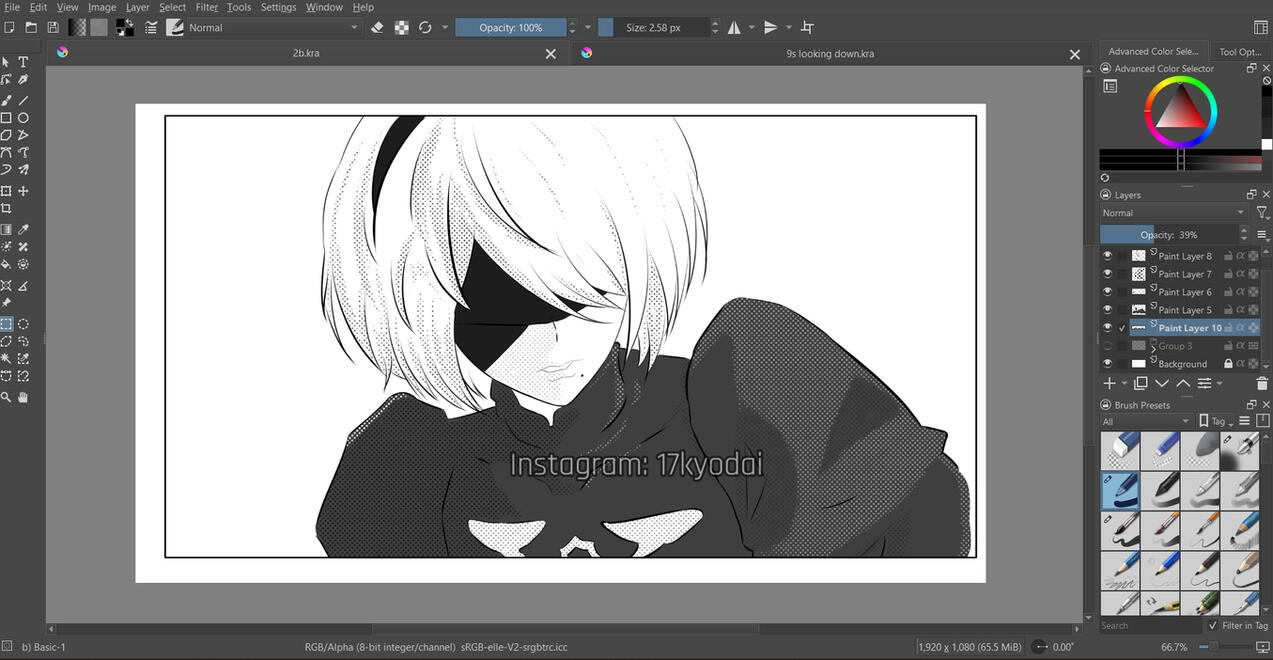Click the Open file icon
The height and width of the screenshot is (660, 1273).
pos(31,28)
